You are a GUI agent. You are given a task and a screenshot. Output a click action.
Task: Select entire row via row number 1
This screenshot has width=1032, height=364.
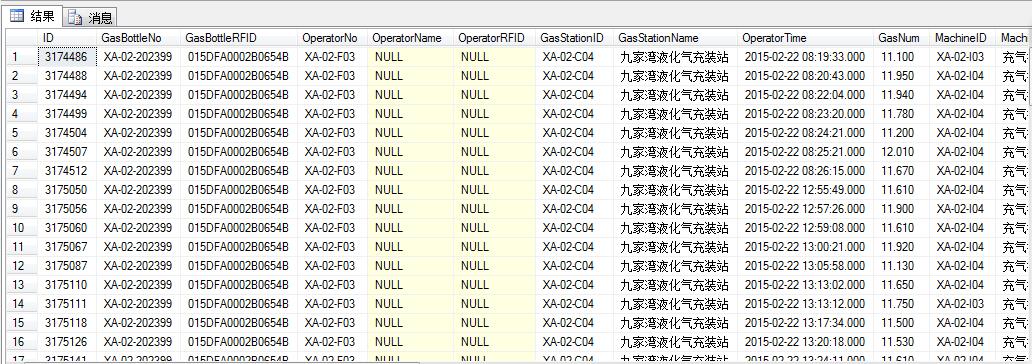pyautogui.click(x=22, y=57)
